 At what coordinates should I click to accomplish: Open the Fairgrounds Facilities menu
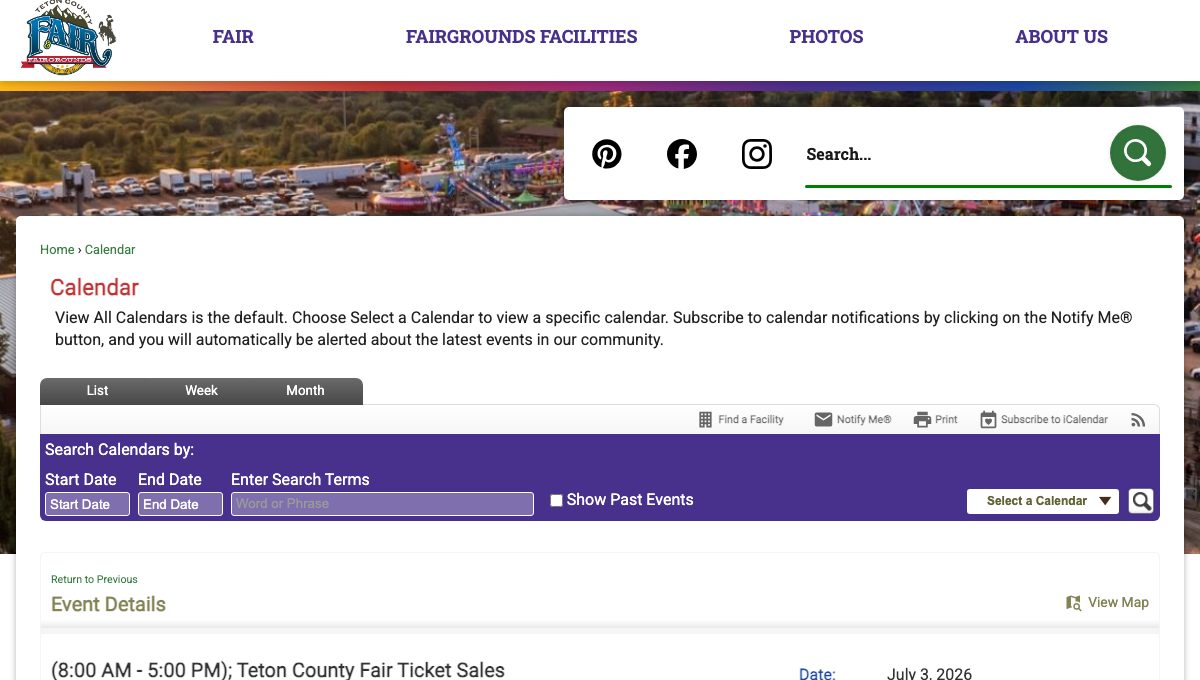[521, 37]
